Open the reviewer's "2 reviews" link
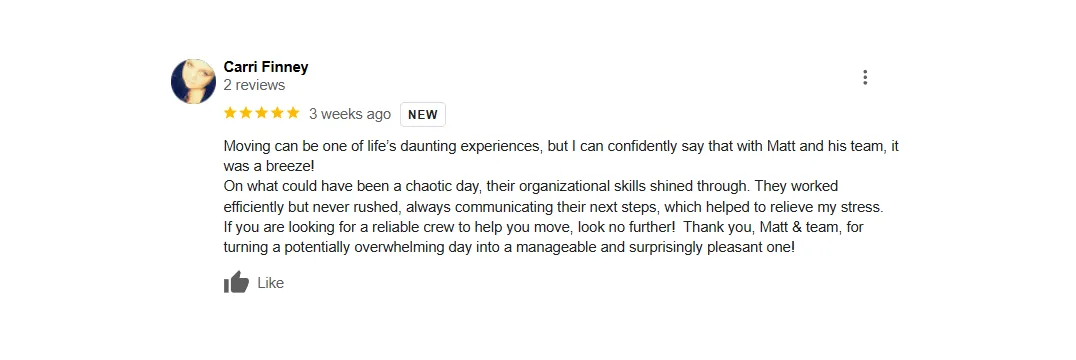The height and width of the screenshot is (360, 1076). click(254, 86)
